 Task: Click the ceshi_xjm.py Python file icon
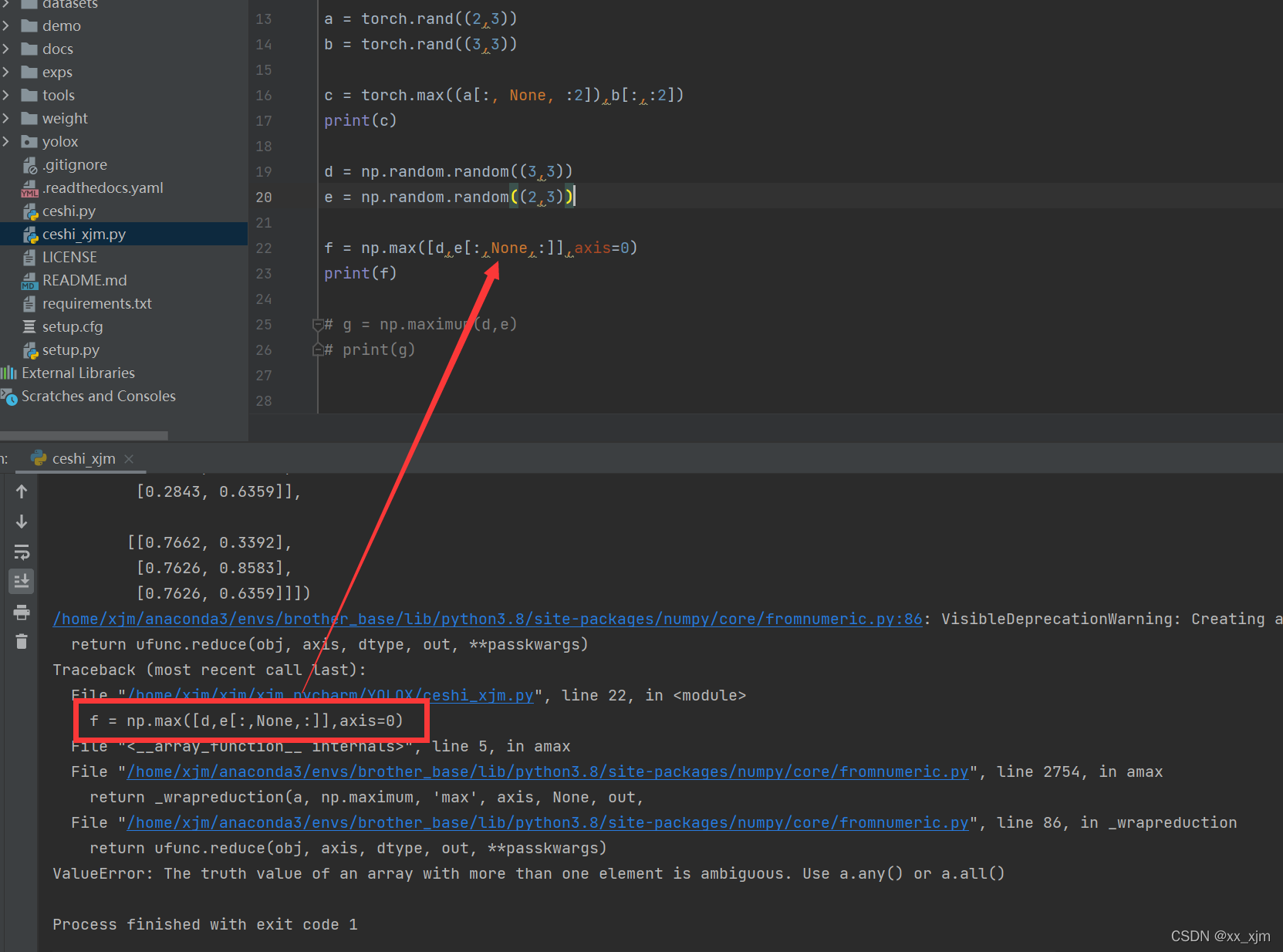click(29, 235)
